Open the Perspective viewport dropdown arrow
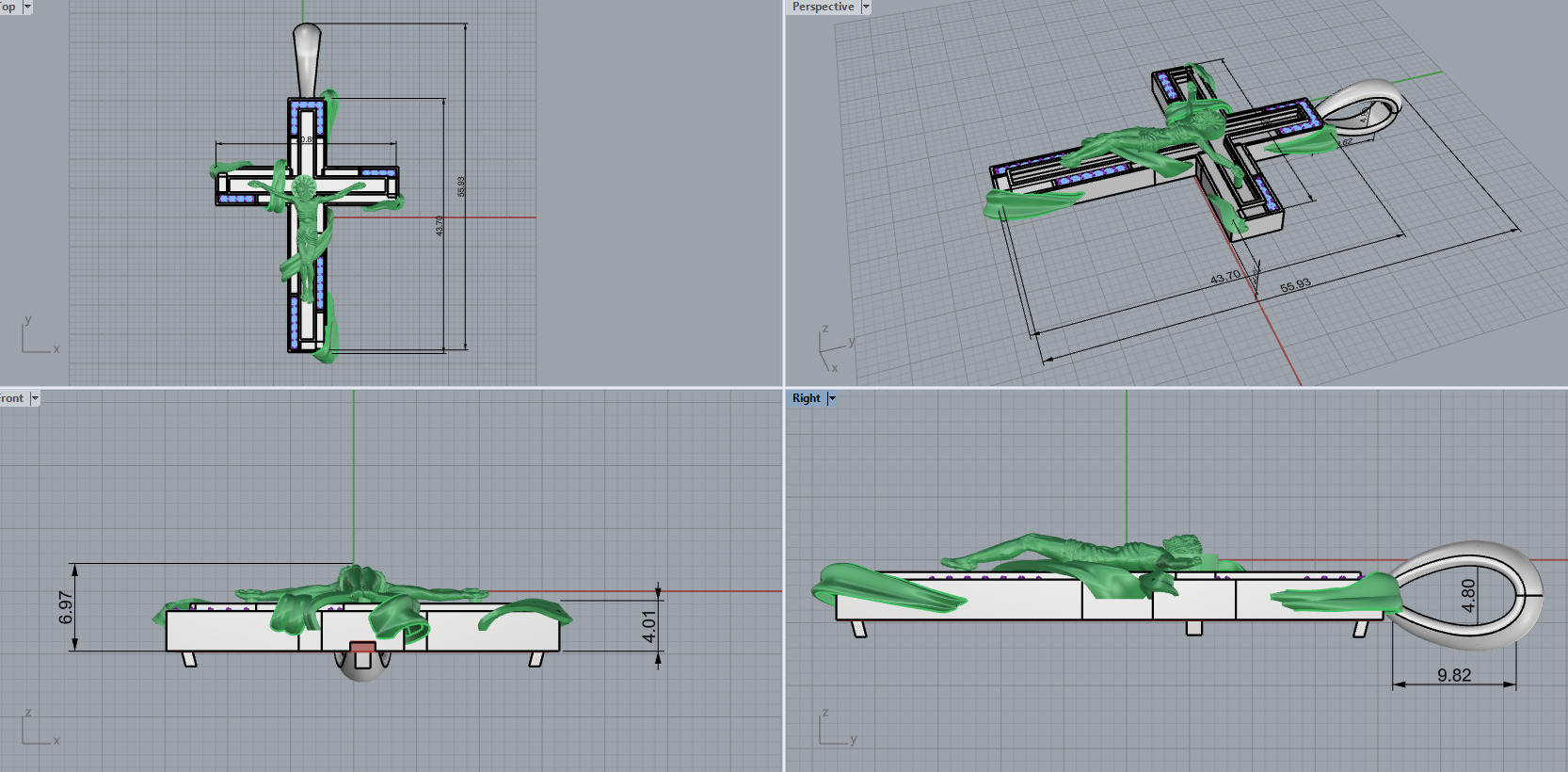1568x772 pixels. 866,7
